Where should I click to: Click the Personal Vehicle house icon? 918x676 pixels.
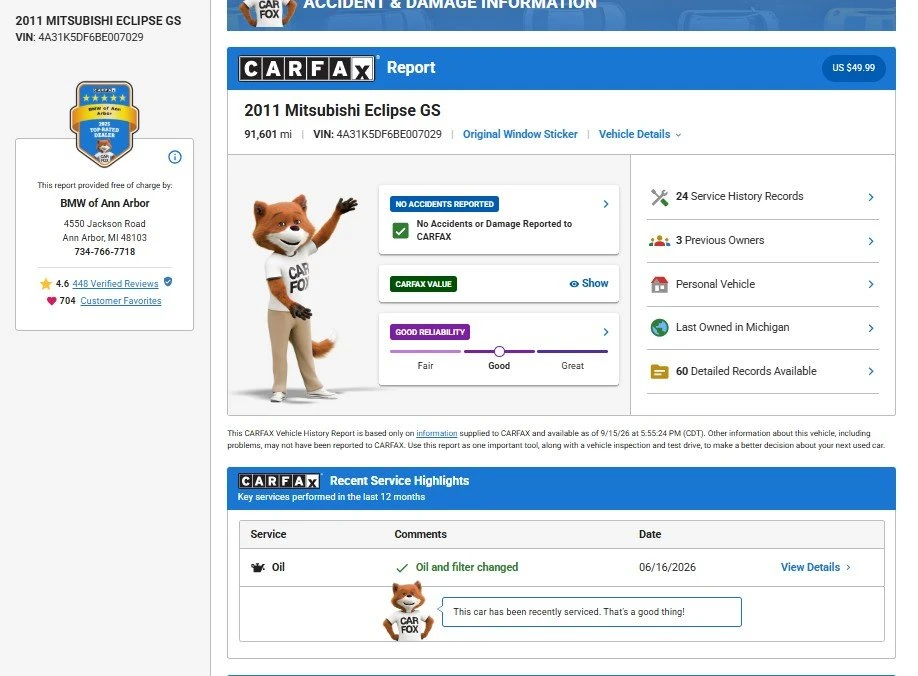(x=659, y=284)
